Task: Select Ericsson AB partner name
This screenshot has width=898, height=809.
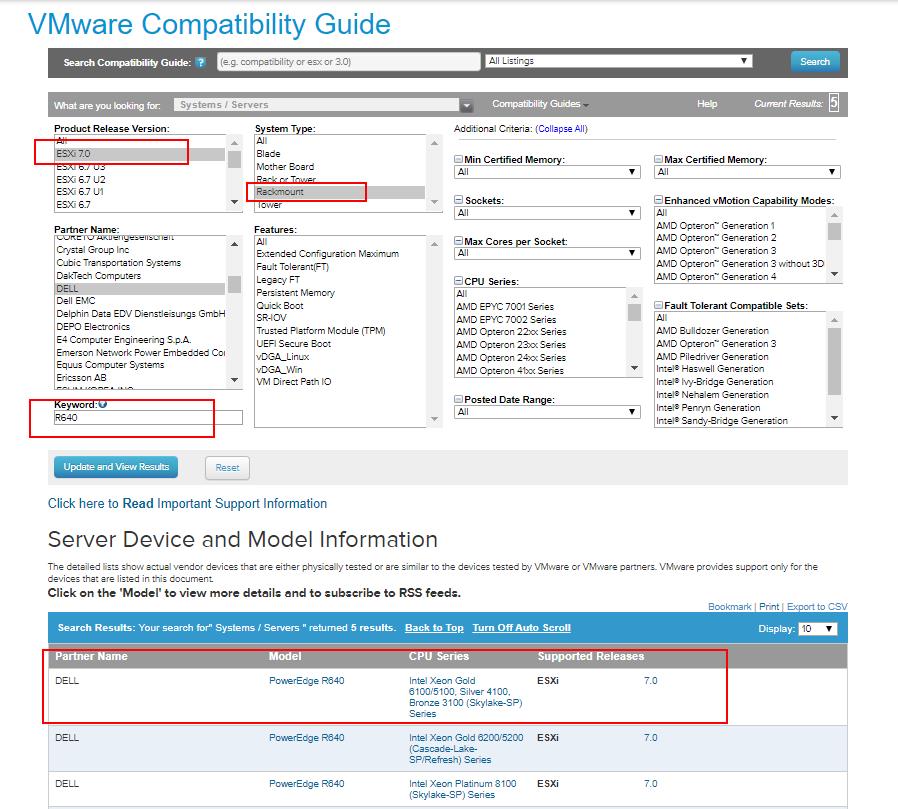Action: tap(140, 378)
